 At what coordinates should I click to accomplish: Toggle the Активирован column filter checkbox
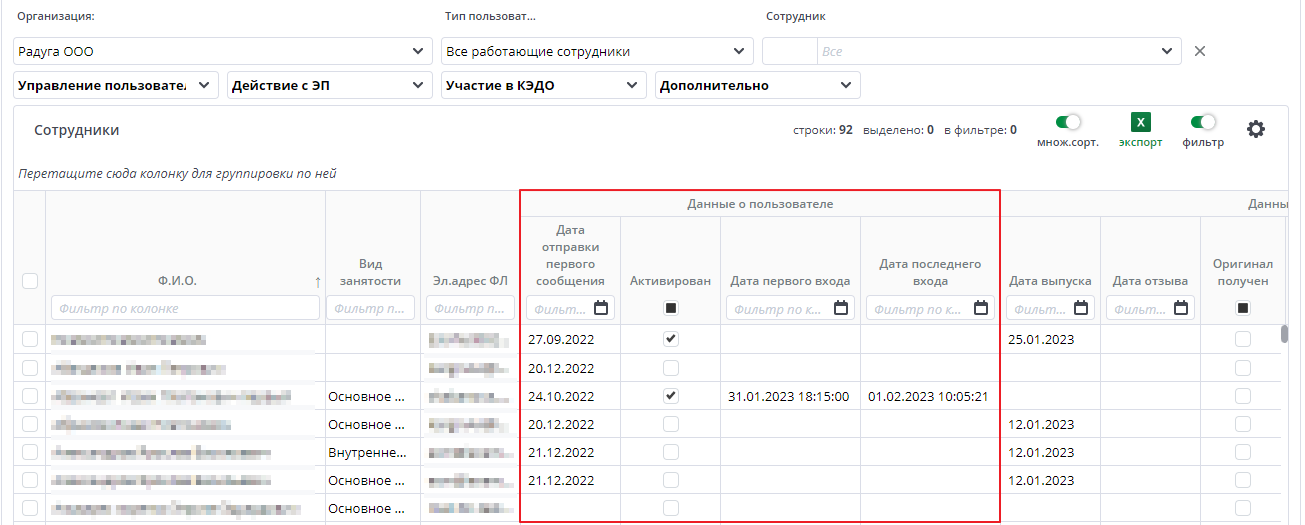click(x=670, y=308)
